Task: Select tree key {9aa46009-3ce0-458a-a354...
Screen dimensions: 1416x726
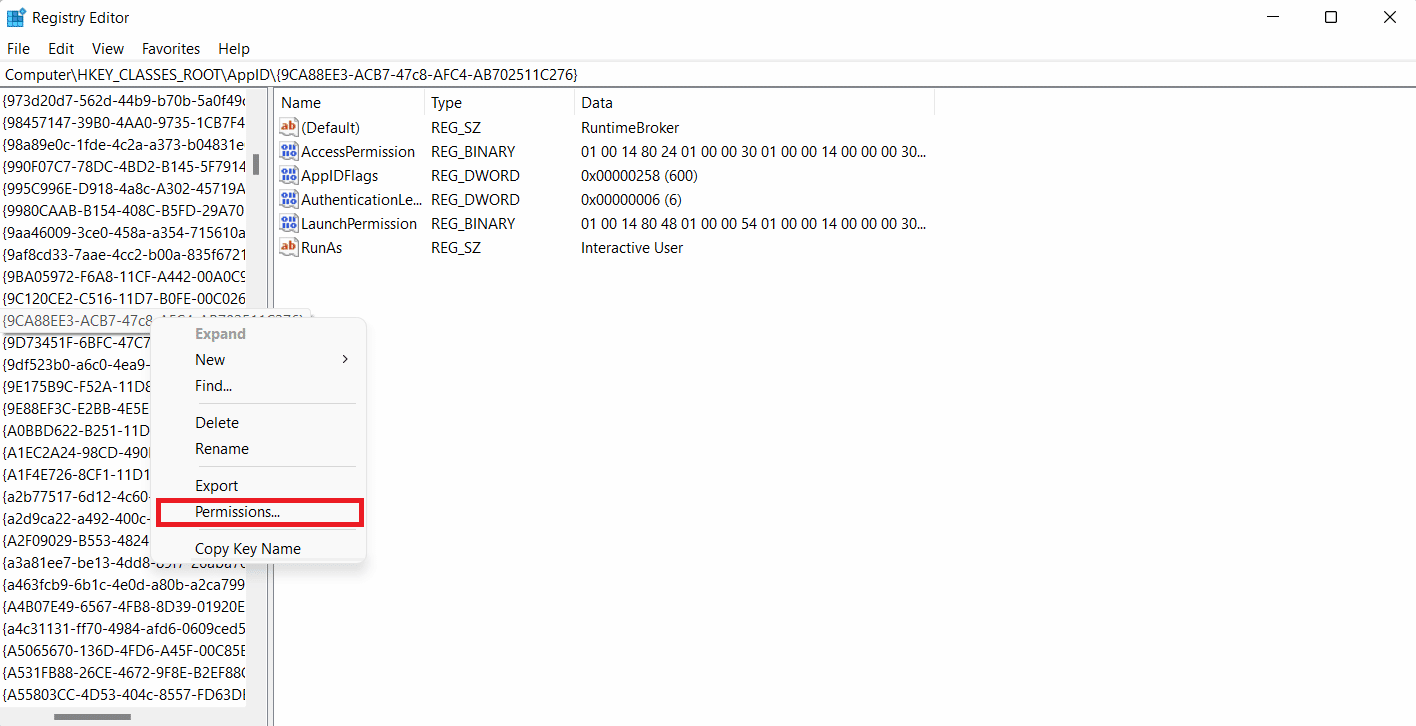Action: pyautogui.click(x=123, y=232)
